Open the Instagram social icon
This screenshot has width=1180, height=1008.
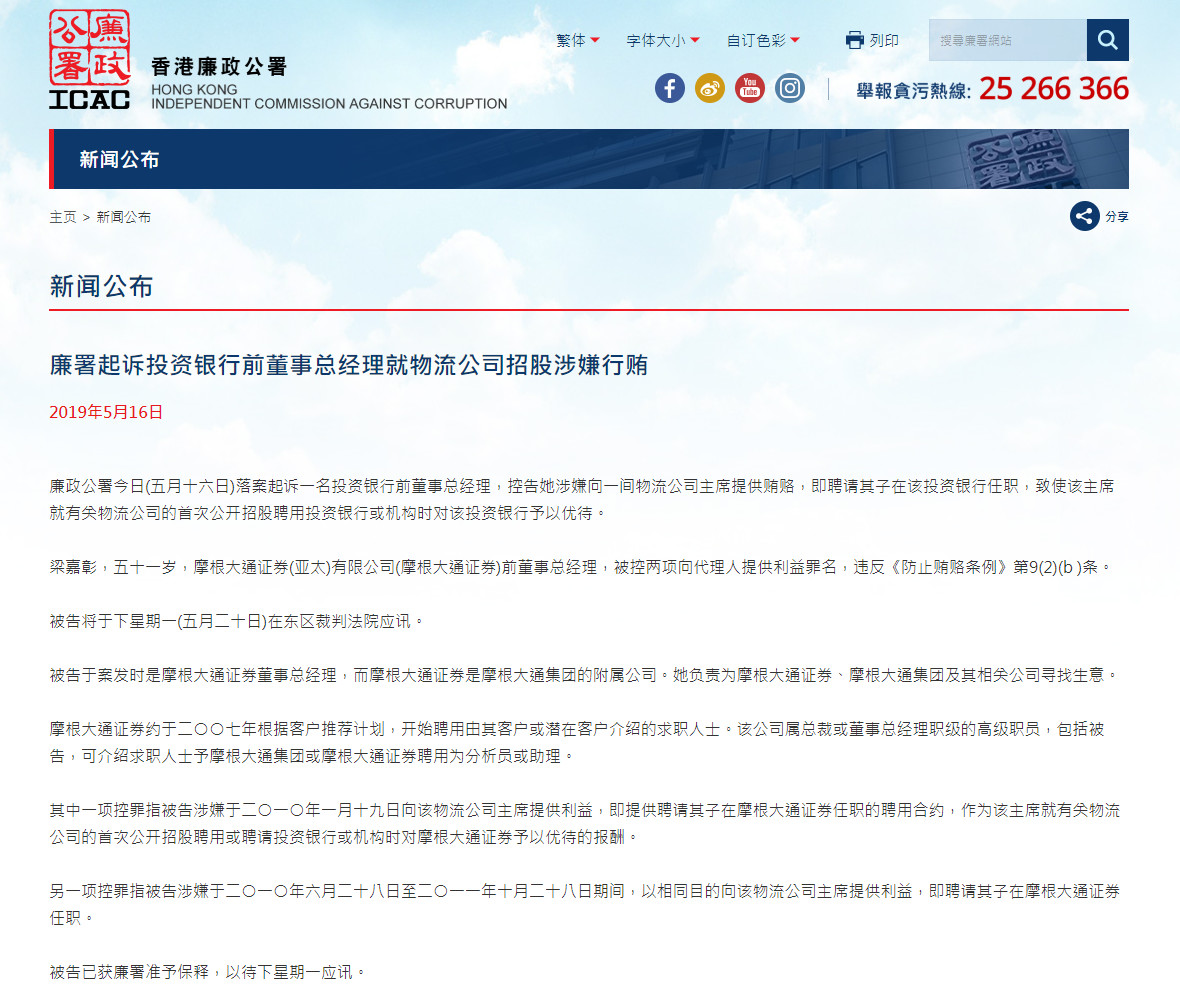click(790, 88)
